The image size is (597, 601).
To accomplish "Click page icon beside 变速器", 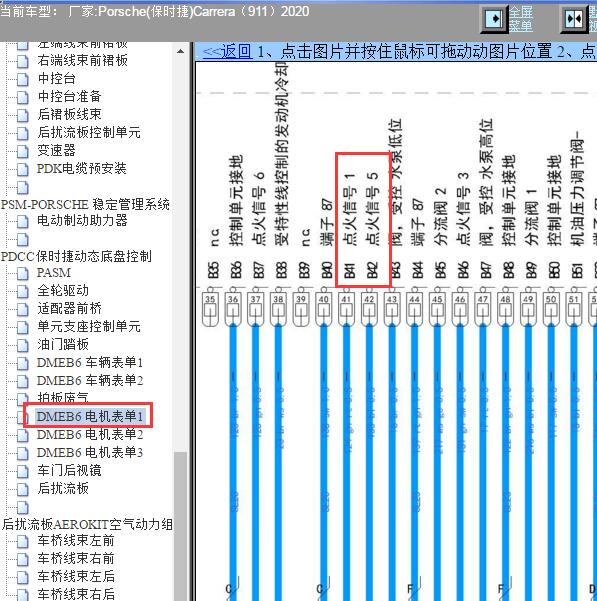I will [x=23, y=151].
